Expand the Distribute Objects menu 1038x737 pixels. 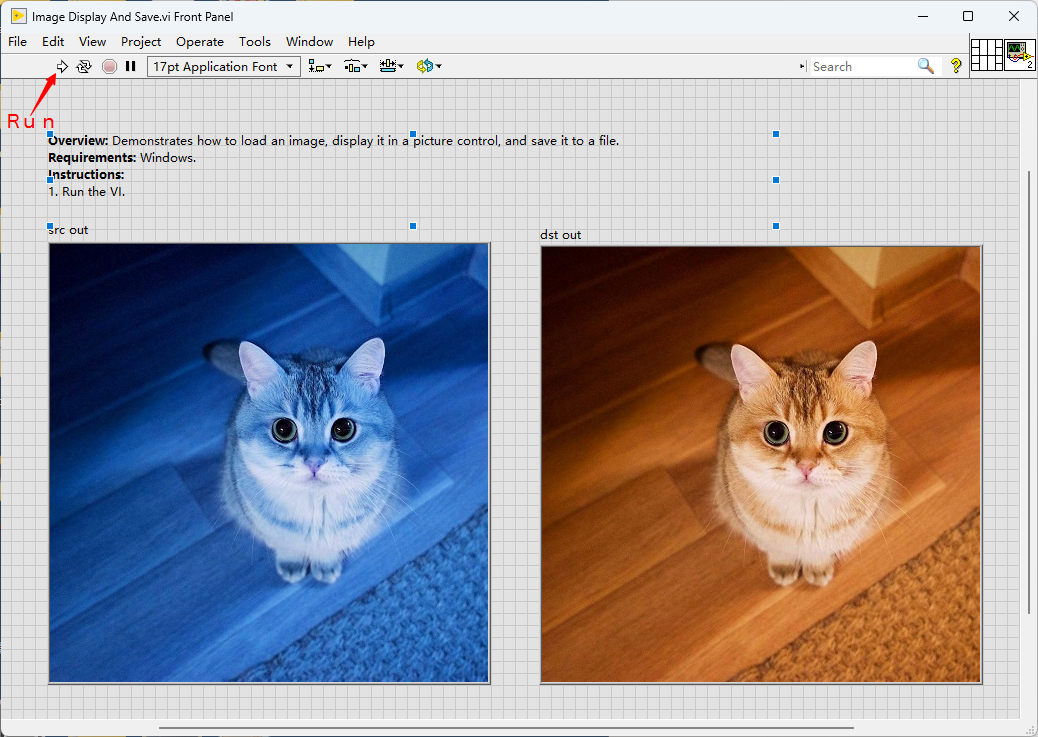pos(356,67)
